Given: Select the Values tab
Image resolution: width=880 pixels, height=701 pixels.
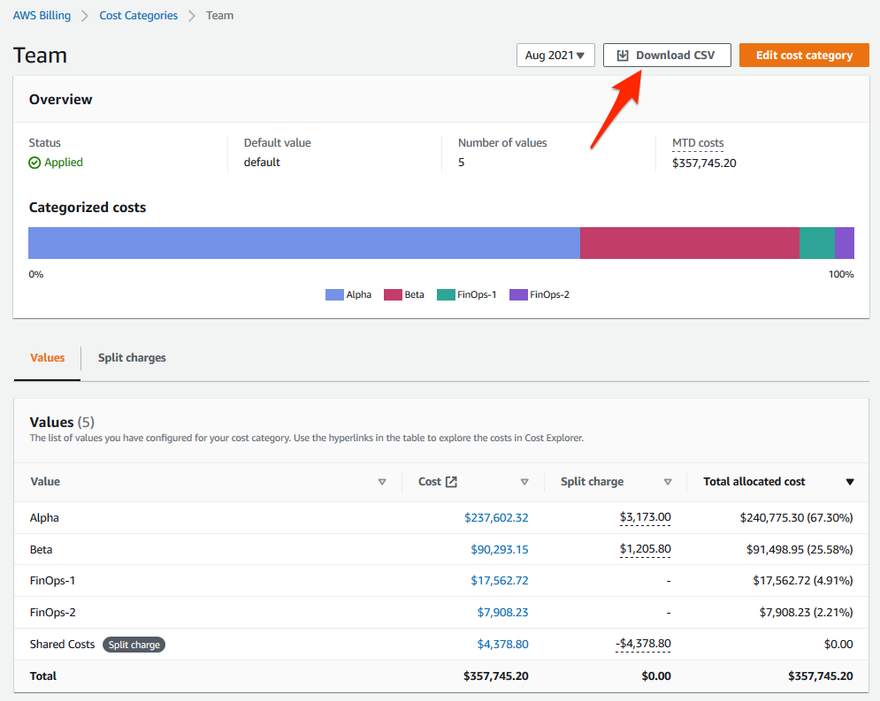Looking at the screenshot, I should click(x=47, y=358).
